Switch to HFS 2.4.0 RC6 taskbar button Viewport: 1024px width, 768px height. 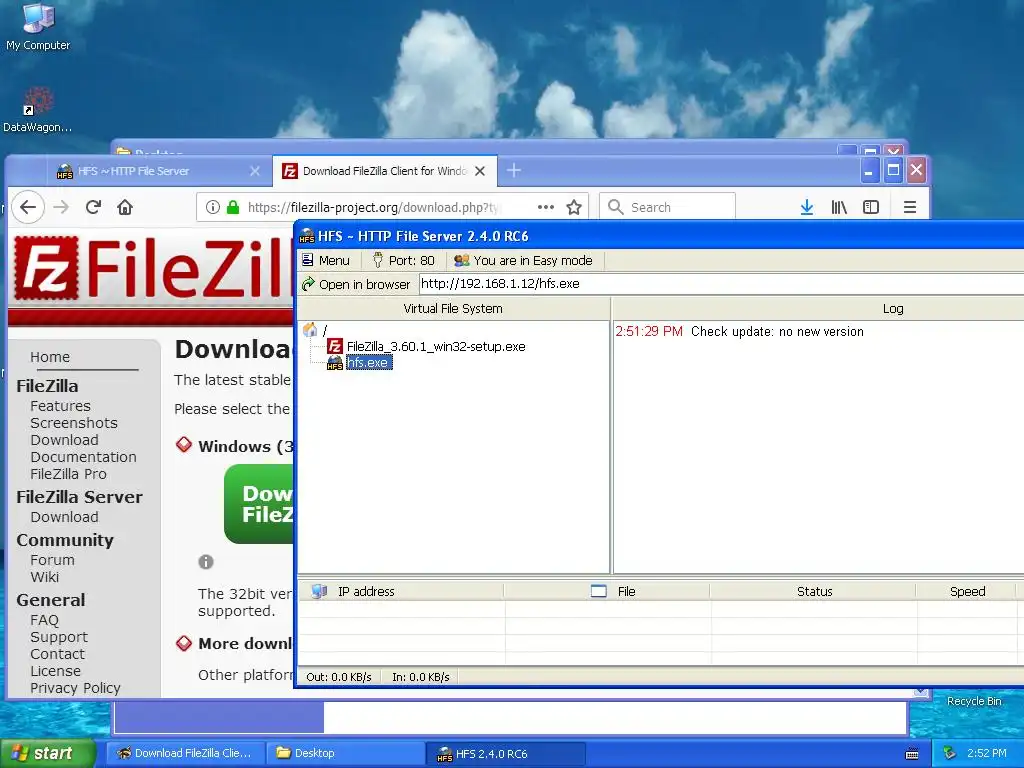pyautogui.click(x=505, y=754)
